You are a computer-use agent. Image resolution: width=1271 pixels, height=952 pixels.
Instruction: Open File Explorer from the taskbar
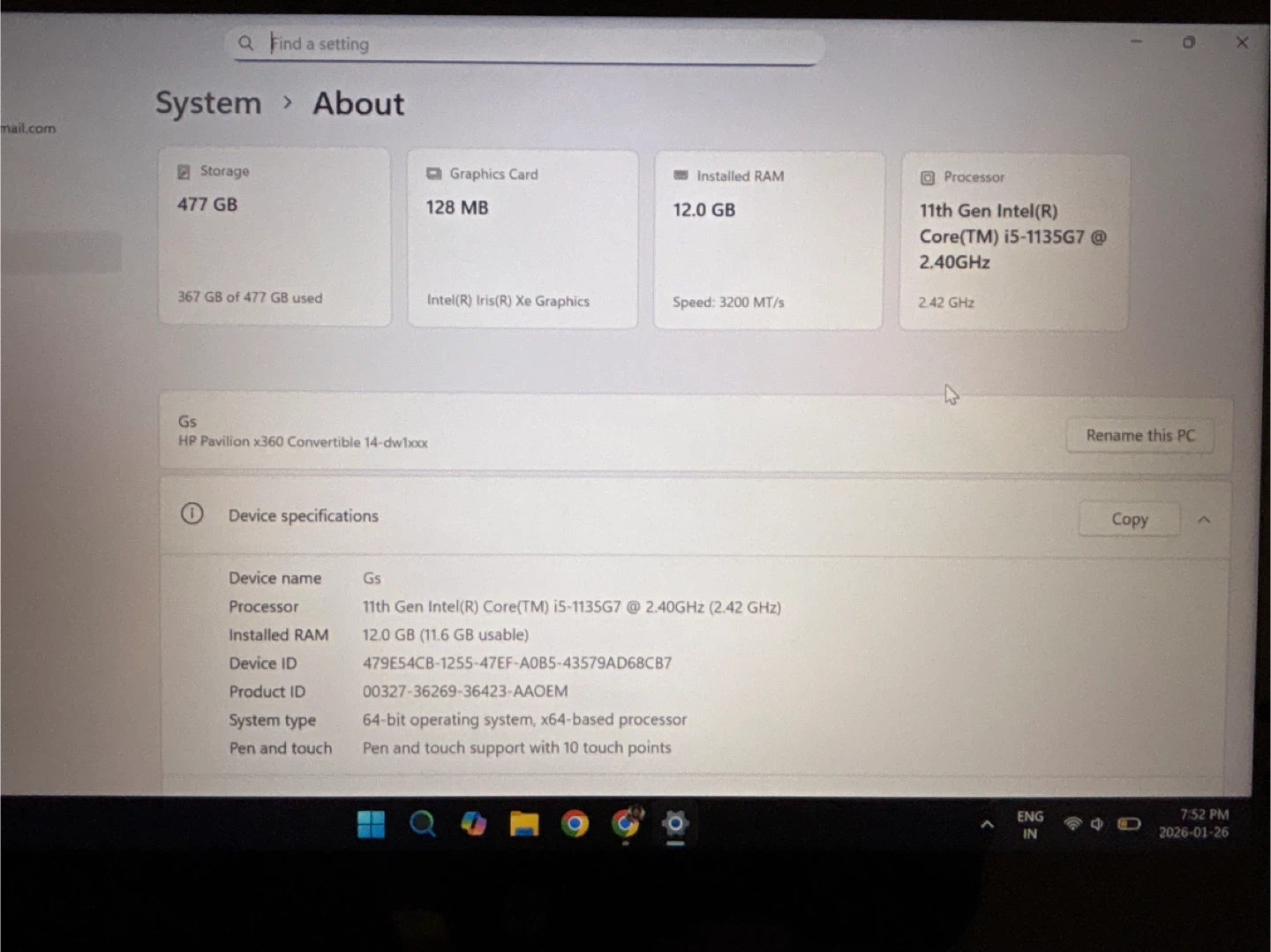point(524,824)
